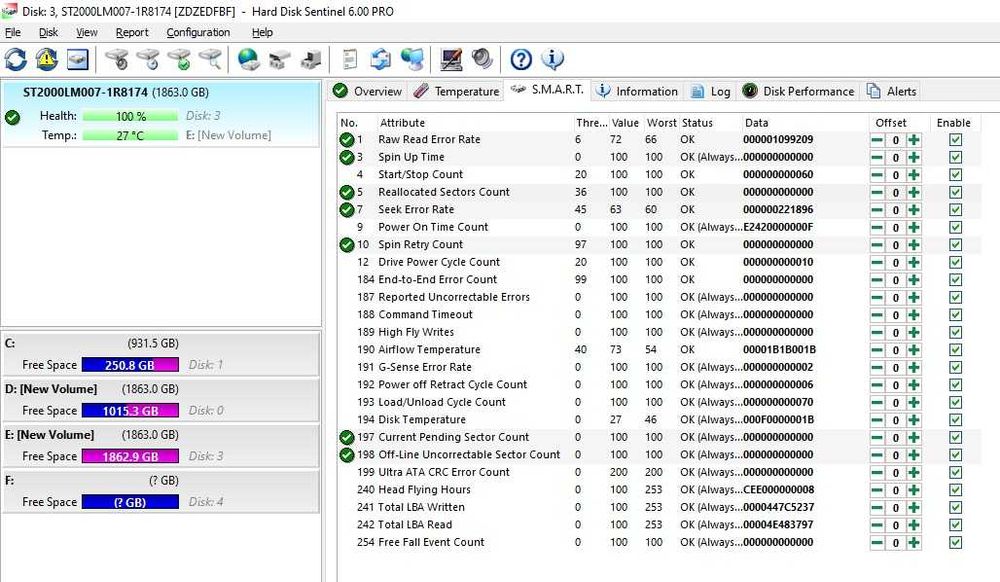Click the framed hard disk toolbar icon
Screen dimensions: 1000x582
point(78,59)
